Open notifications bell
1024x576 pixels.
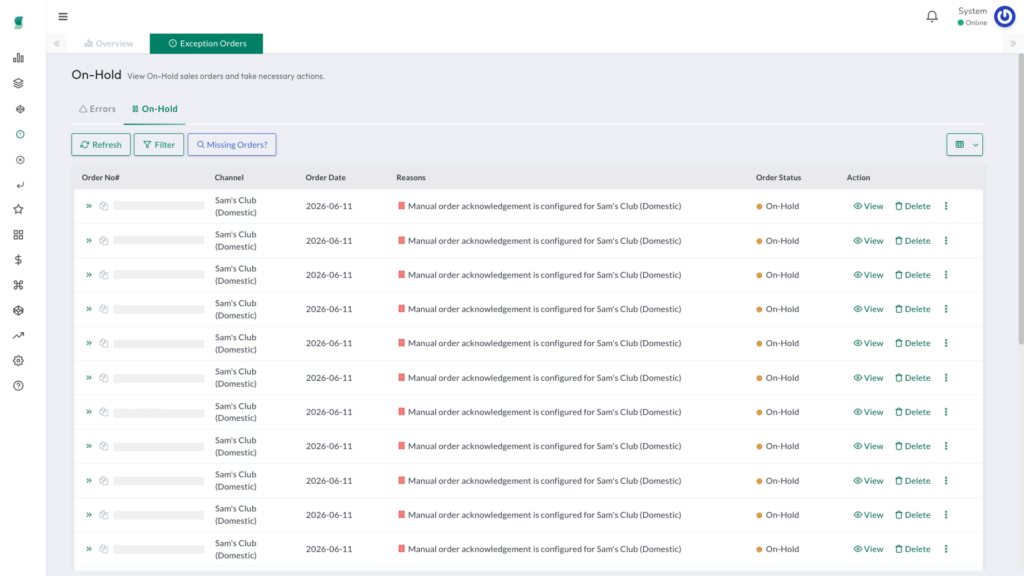(x=932, y=16)
